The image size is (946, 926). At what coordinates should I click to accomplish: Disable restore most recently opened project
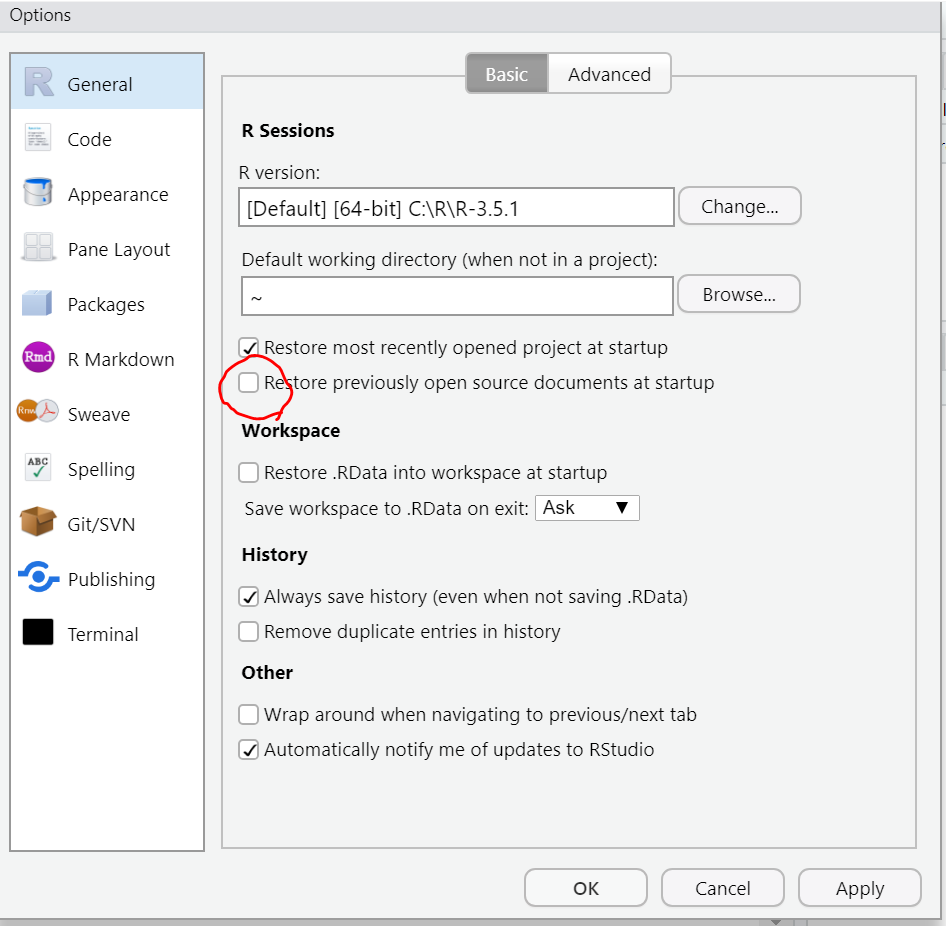pos(249,347)
